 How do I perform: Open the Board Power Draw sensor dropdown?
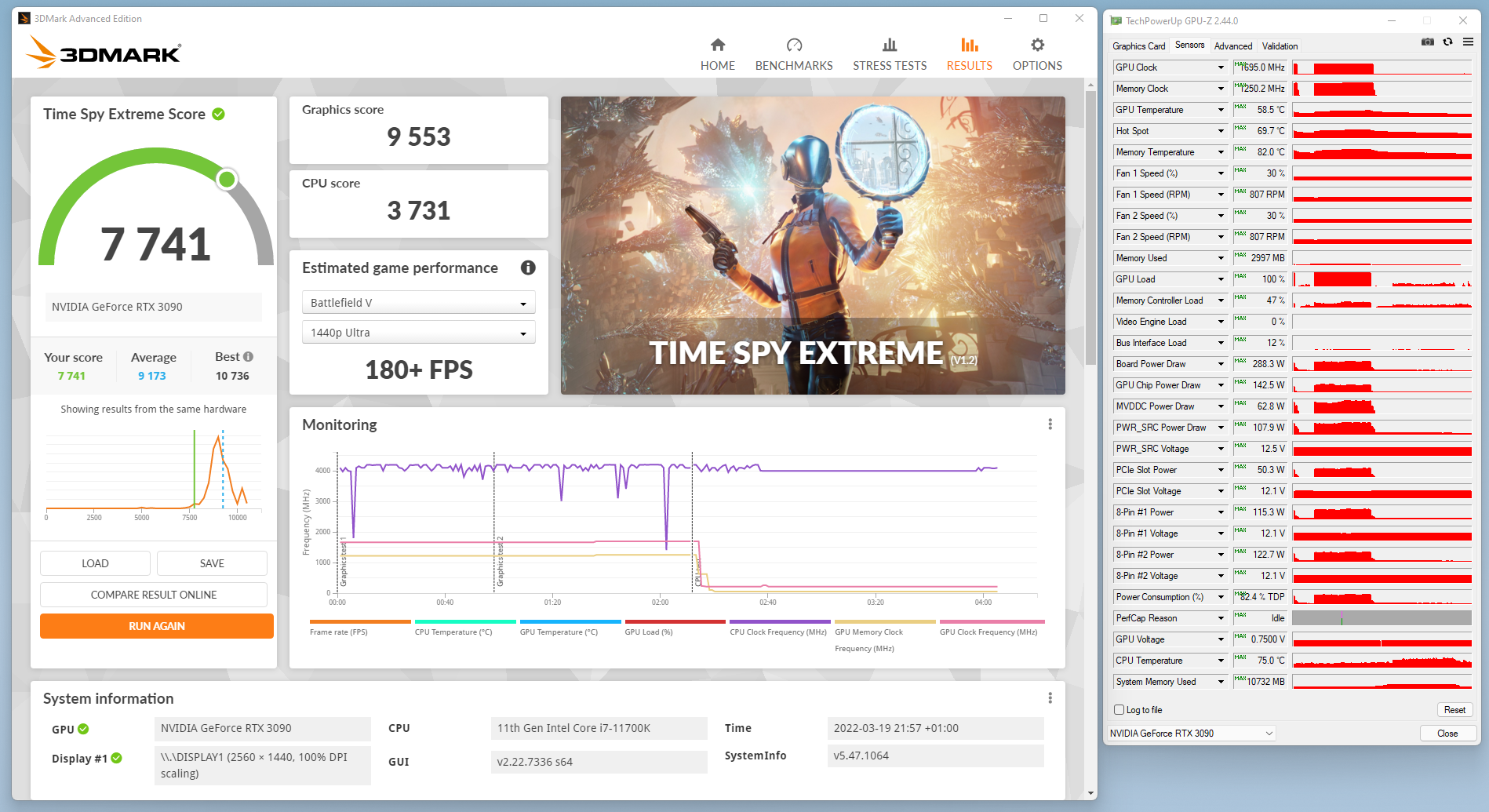(x=1221, y=364)
